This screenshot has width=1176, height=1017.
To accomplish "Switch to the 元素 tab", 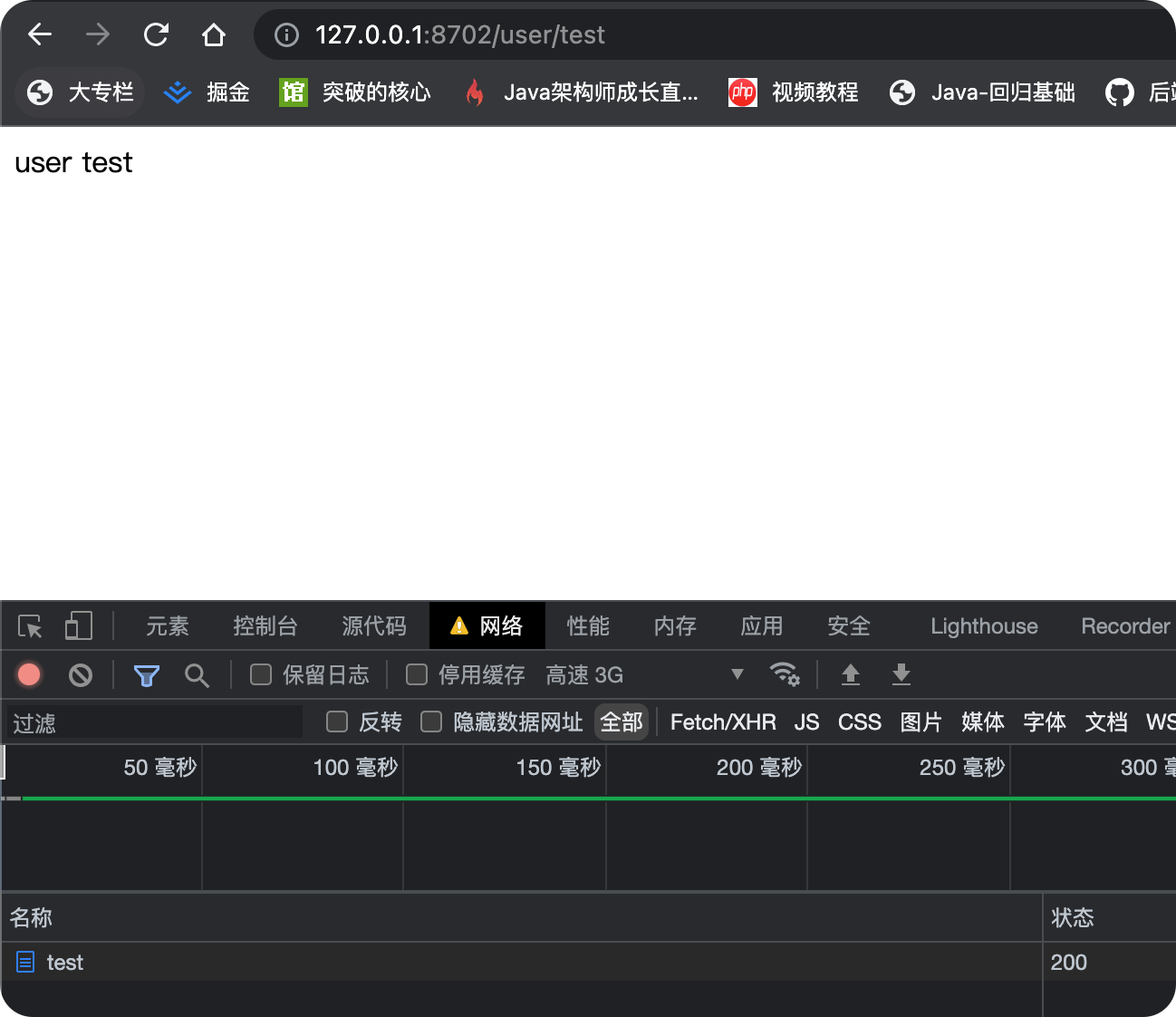I will pos(168,626).
